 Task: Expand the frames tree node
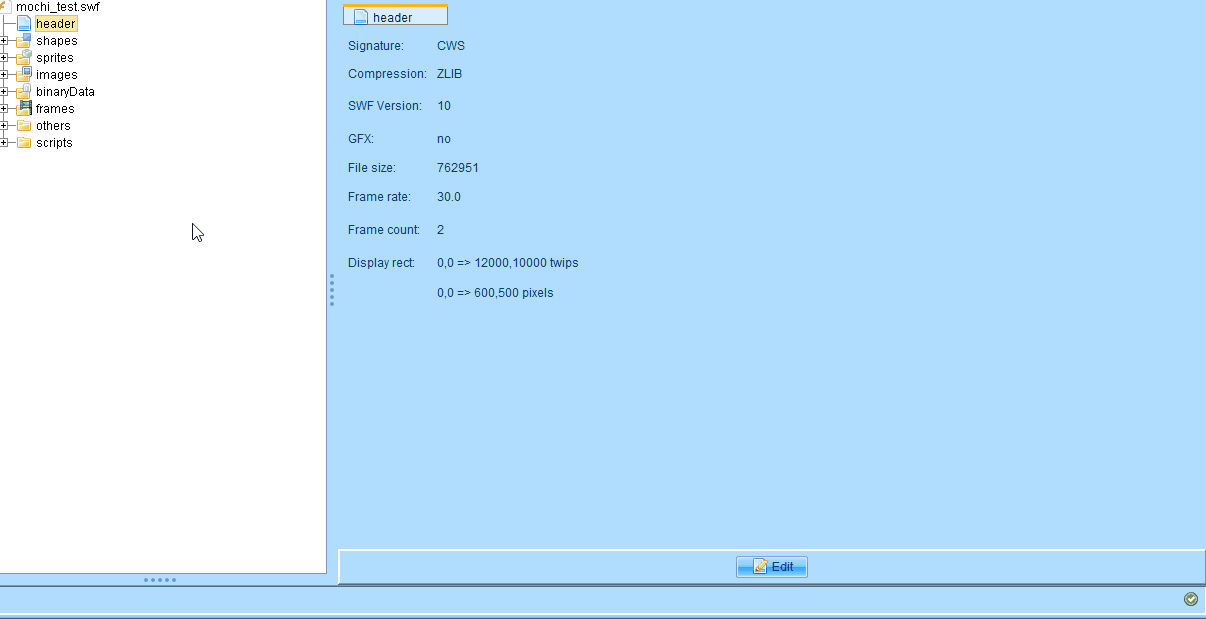4,109
